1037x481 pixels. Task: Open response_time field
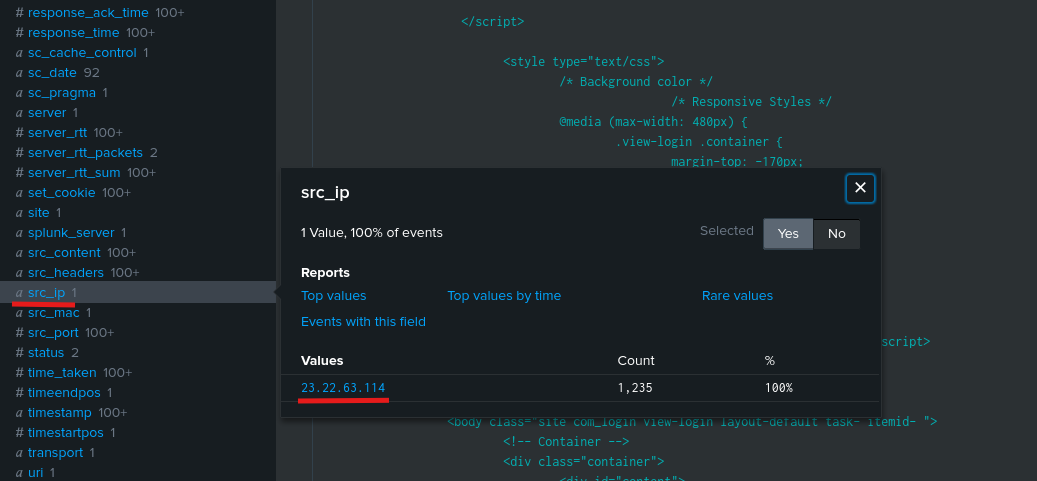point(73,32)
